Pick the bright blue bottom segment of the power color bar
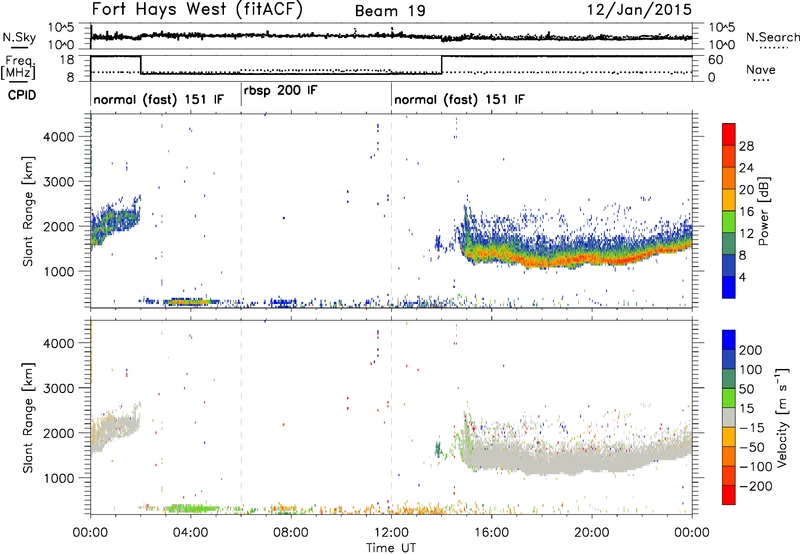The image size is (800, 554). click(x=729, y=287)
